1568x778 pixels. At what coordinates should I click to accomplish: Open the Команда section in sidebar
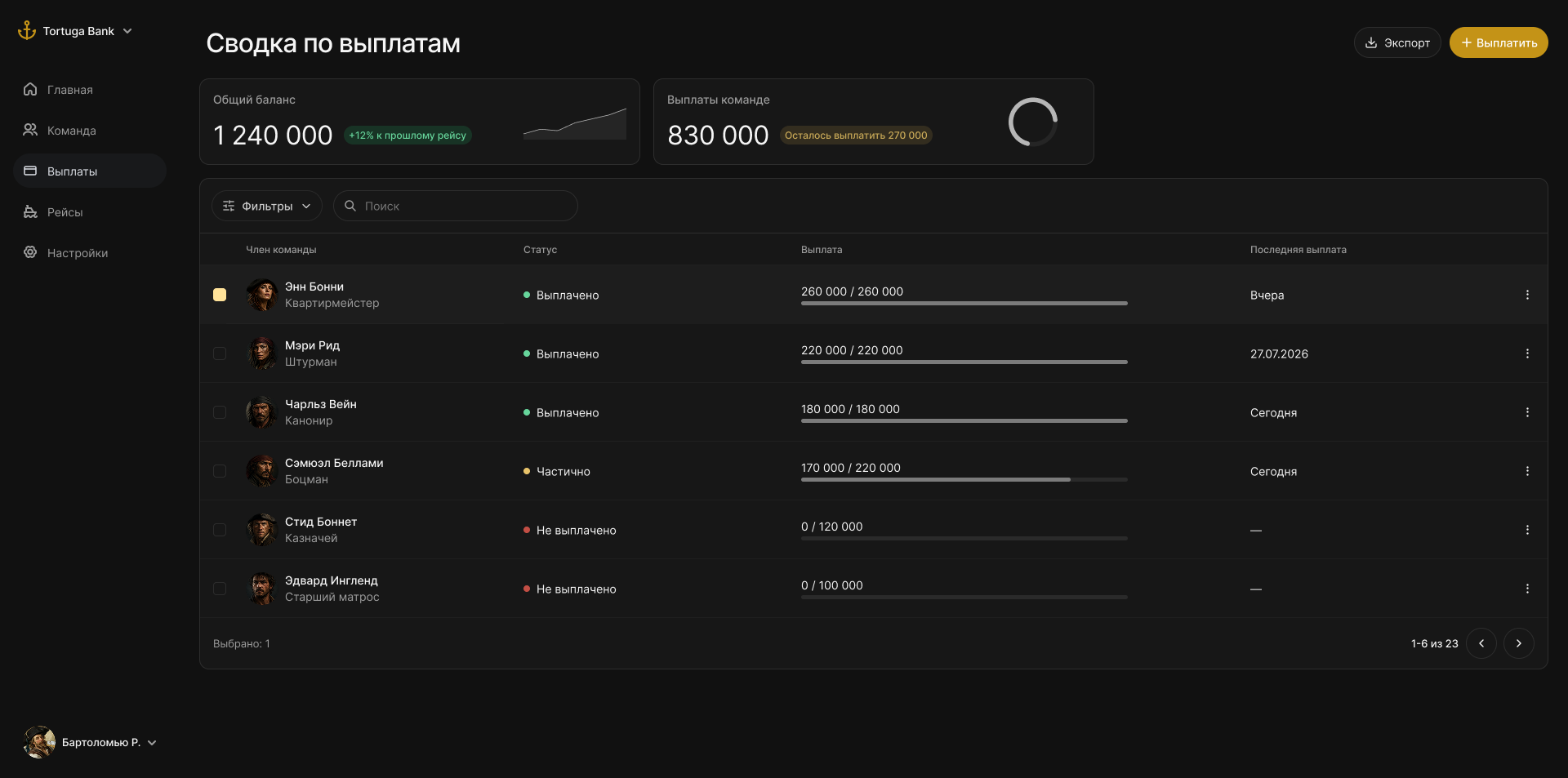pos(90,131)
